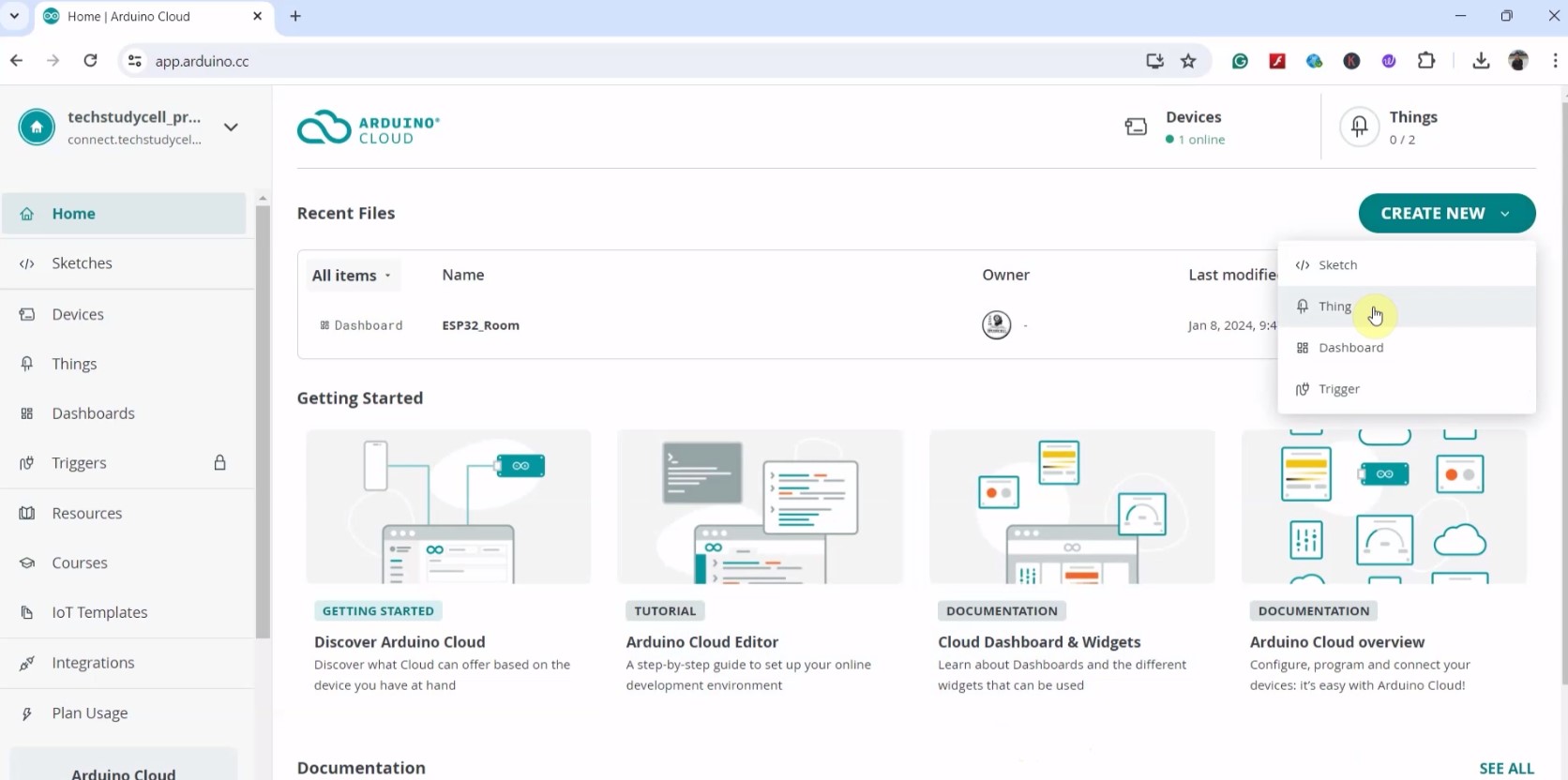Reload the page
The height and width of the screenshot is (780, 1568).
[x=90, y=61]
